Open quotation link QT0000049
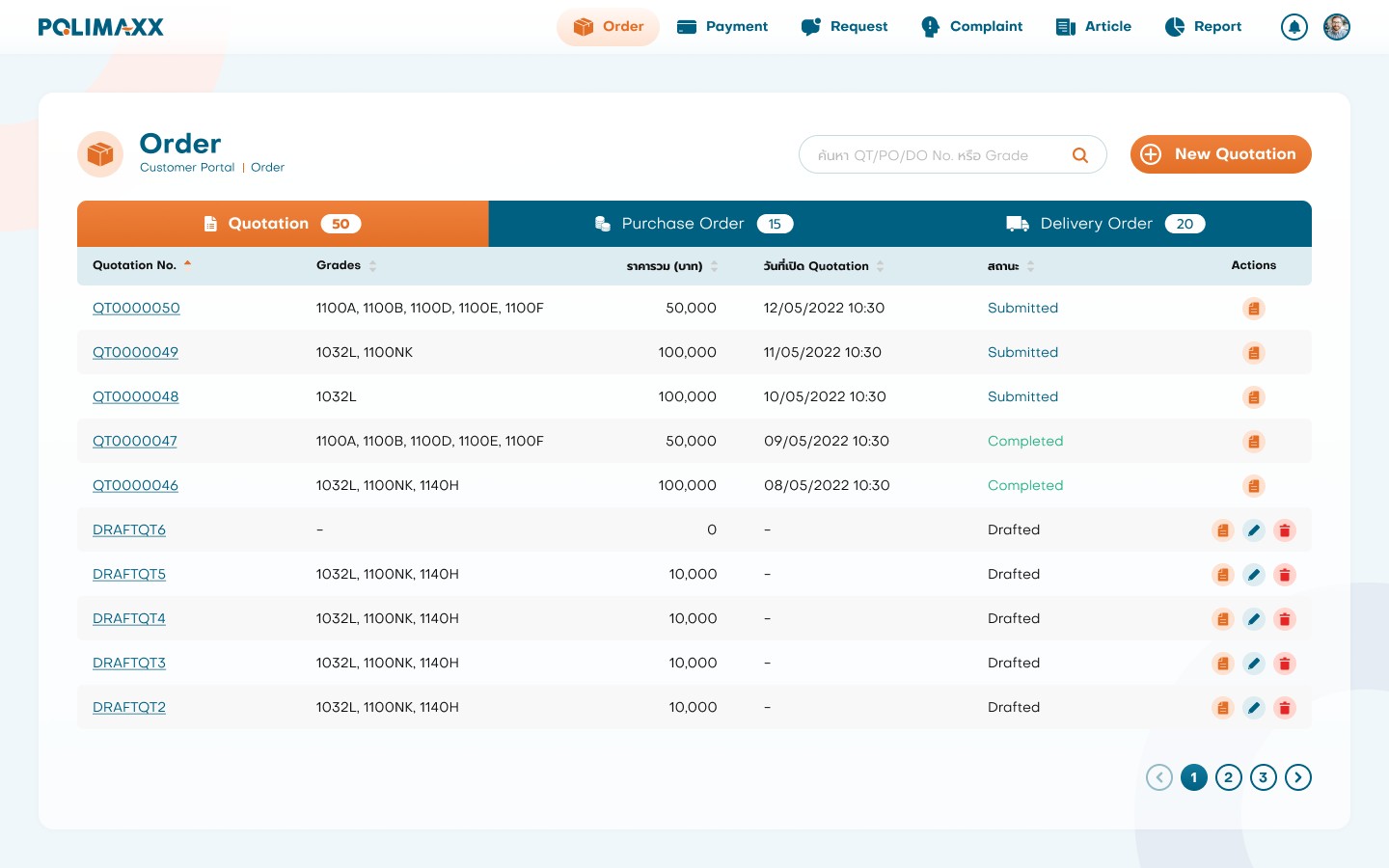Viewport: 1389px width, 868px height. point(135,353)
